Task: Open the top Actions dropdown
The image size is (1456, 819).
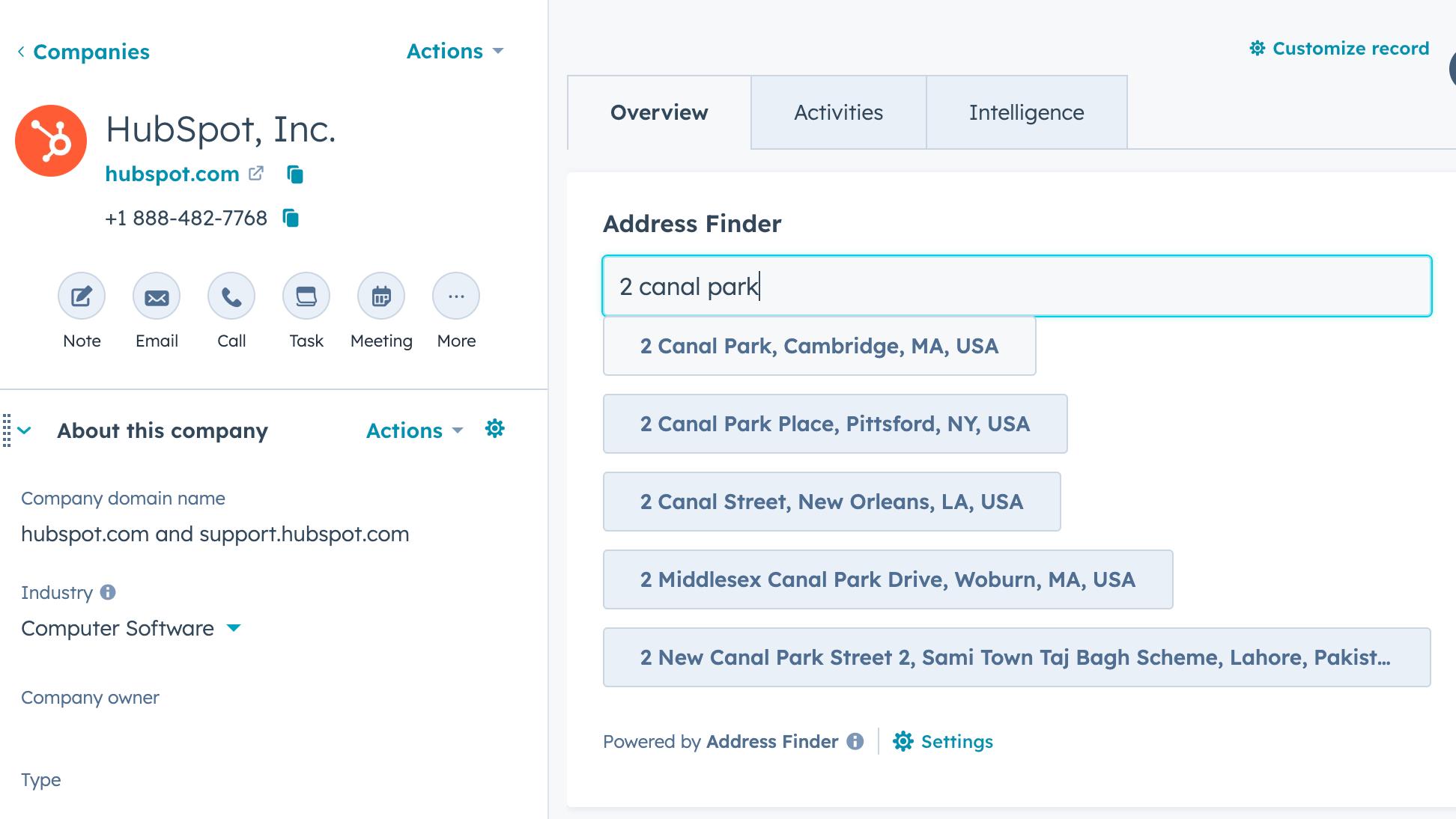Action: tap(455, 51)
